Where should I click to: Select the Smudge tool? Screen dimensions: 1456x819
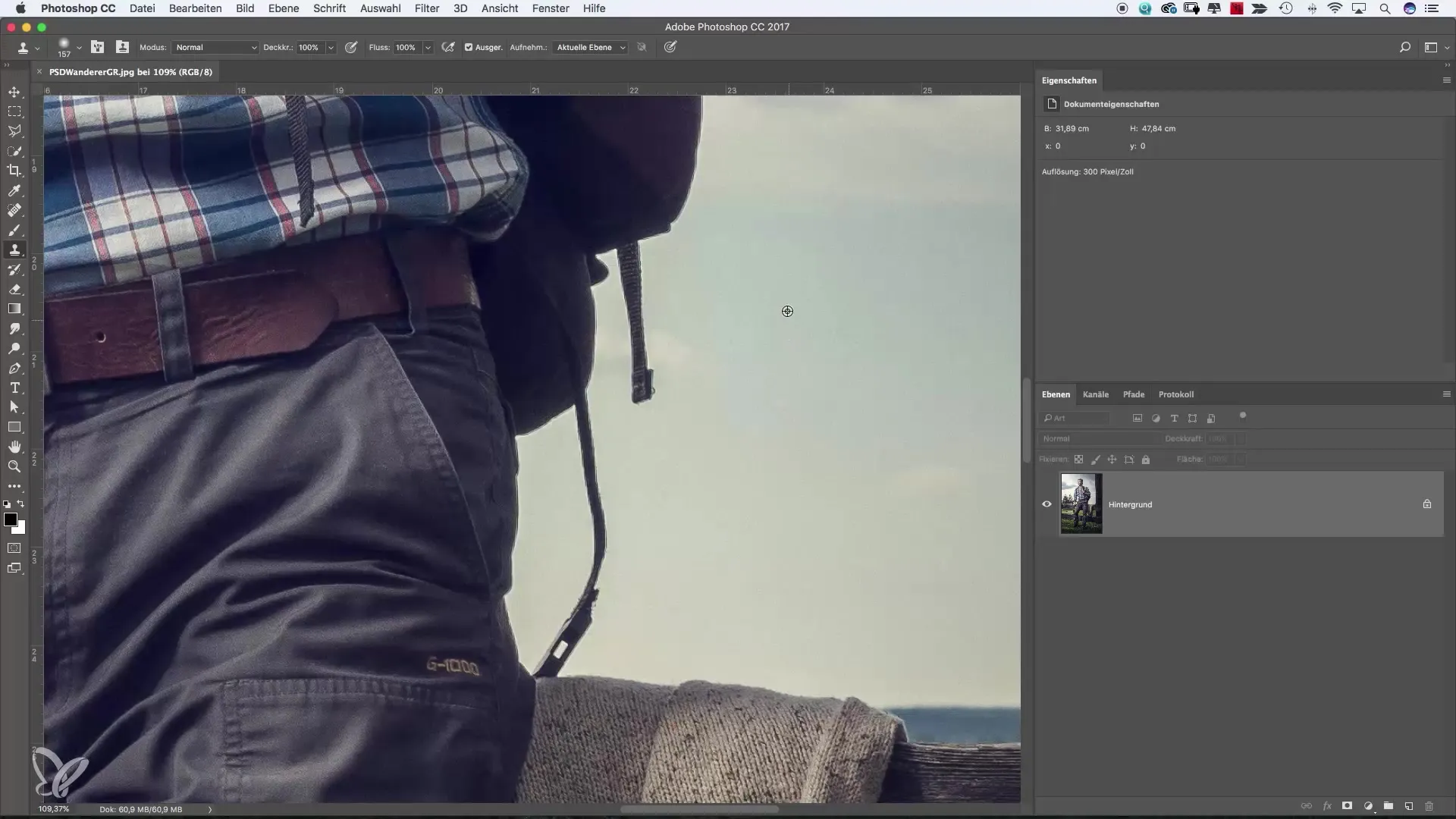click(x=14, y=328)
